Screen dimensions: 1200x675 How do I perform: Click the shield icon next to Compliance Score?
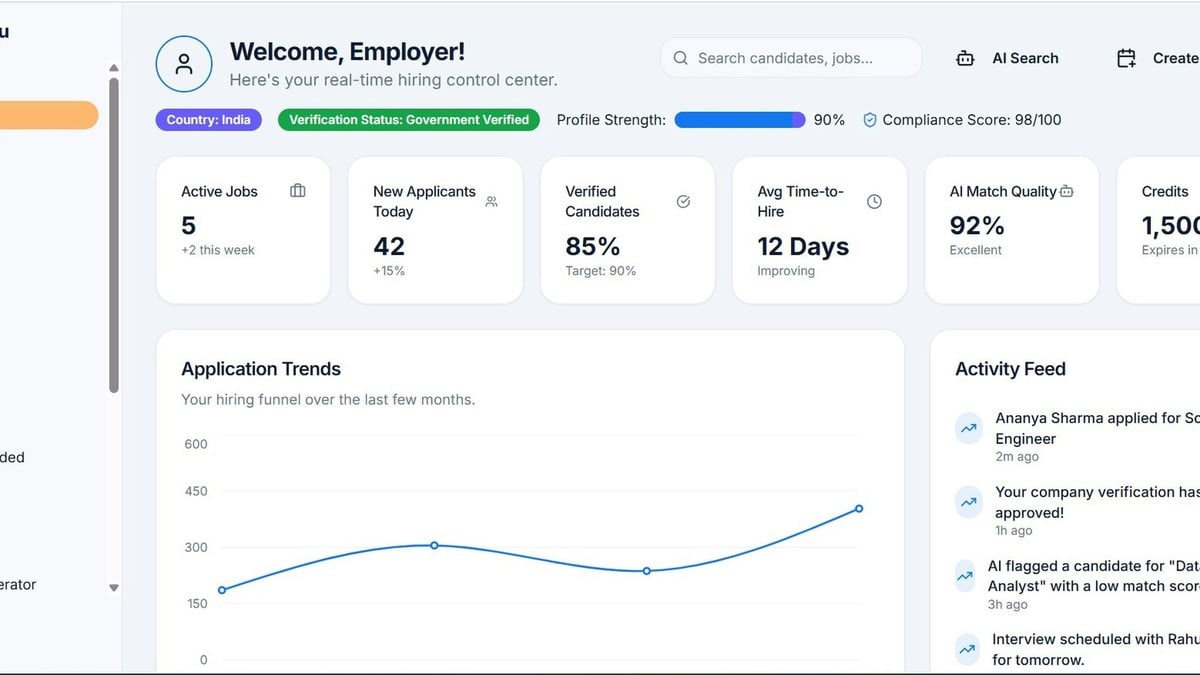point(870,120)
